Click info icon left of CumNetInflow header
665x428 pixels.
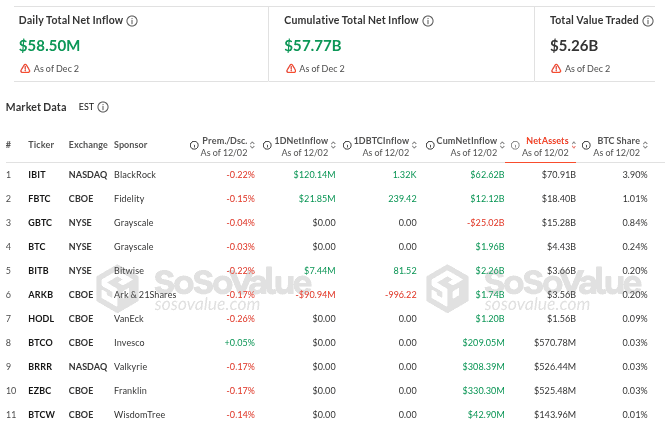coord(428,145)
